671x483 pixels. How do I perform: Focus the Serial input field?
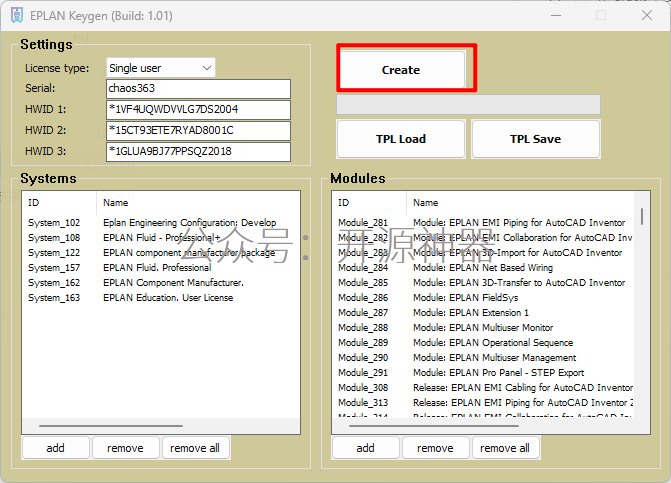point(198,89)
